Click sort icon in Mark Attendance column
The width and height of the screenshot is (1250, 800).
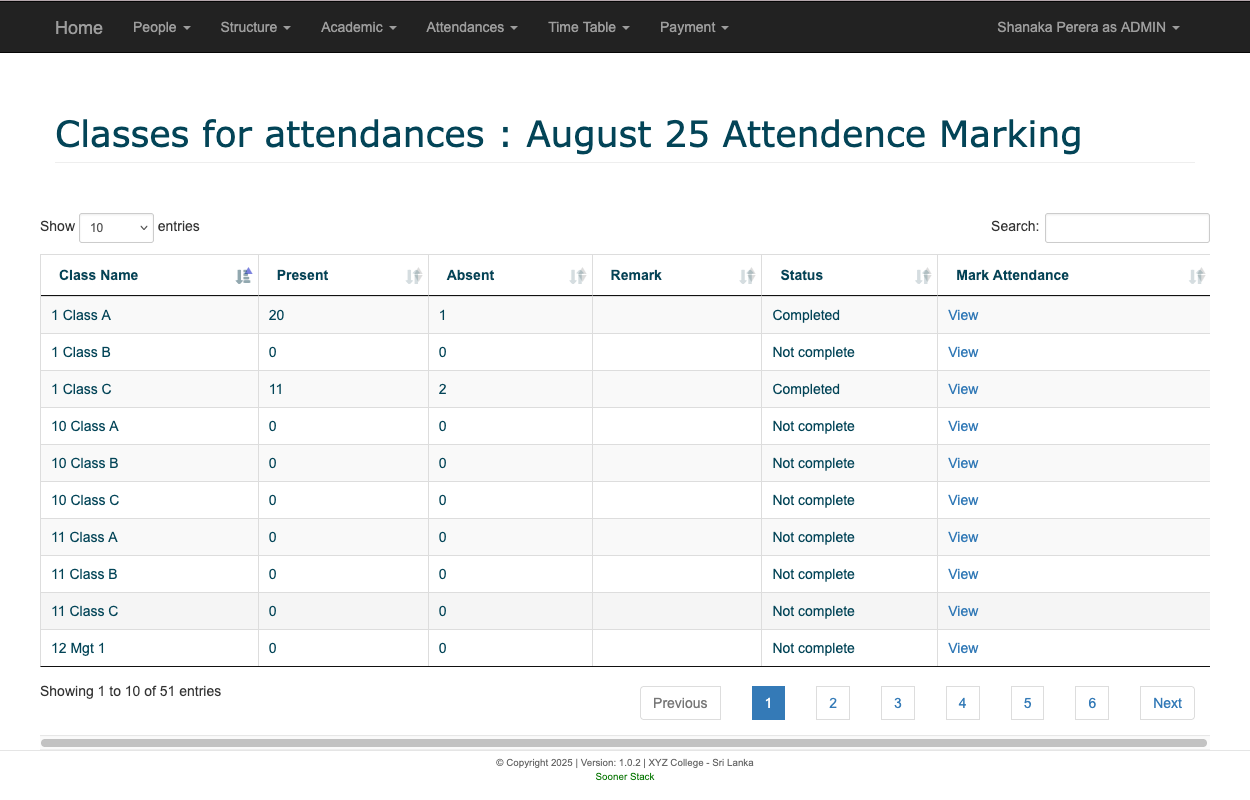[1196, 276]
